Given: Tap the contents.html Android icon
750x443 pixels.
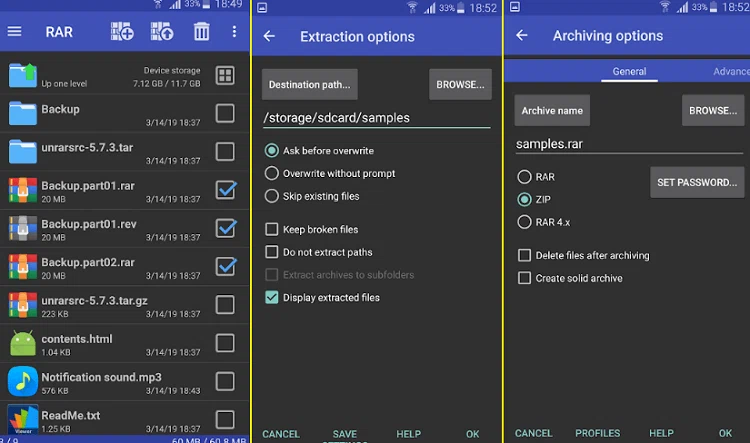Looking at the screenshot, I should coord(22,343).
